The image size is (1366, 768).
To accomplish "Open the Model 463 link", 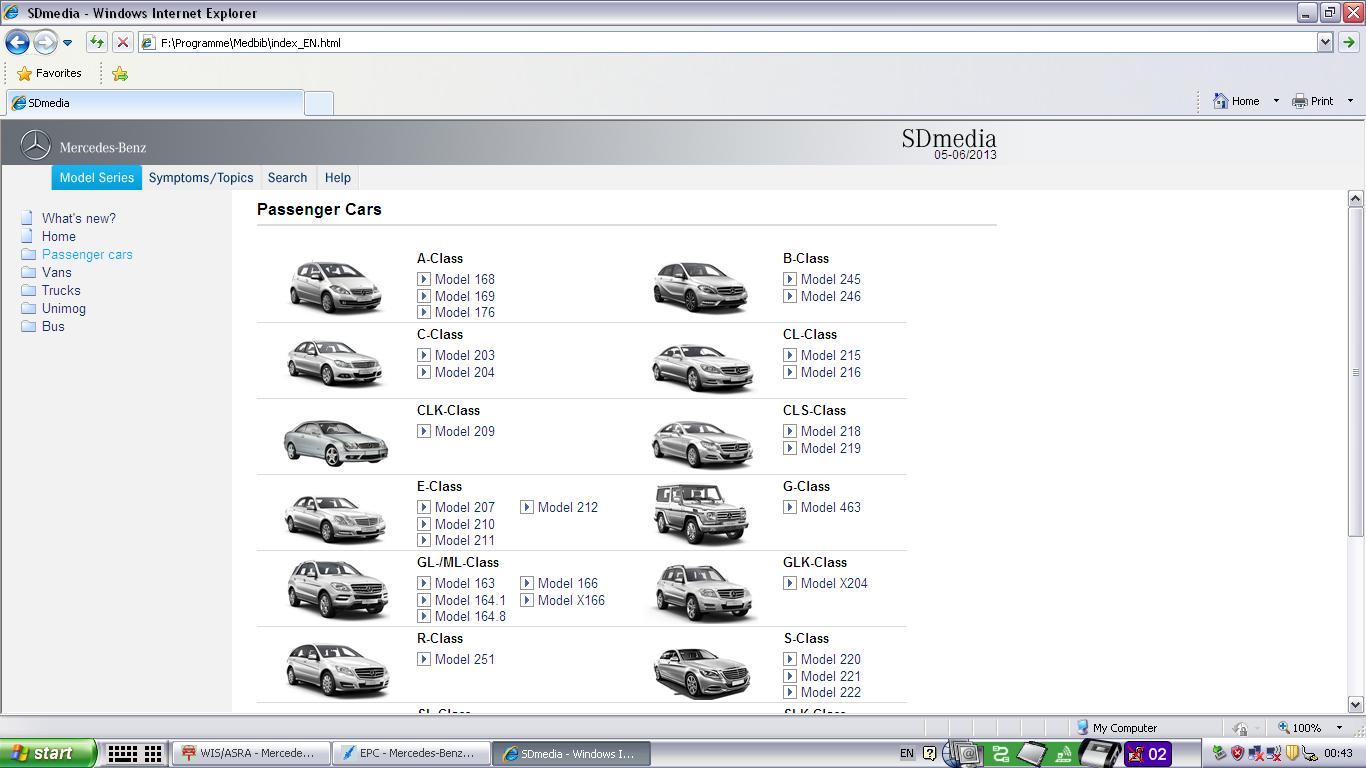I will point(830,507).
